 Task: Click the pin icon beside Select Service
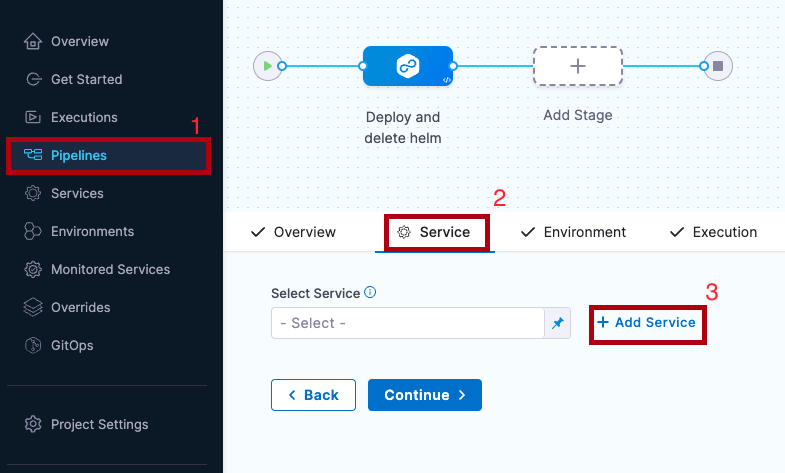[558, 323]
